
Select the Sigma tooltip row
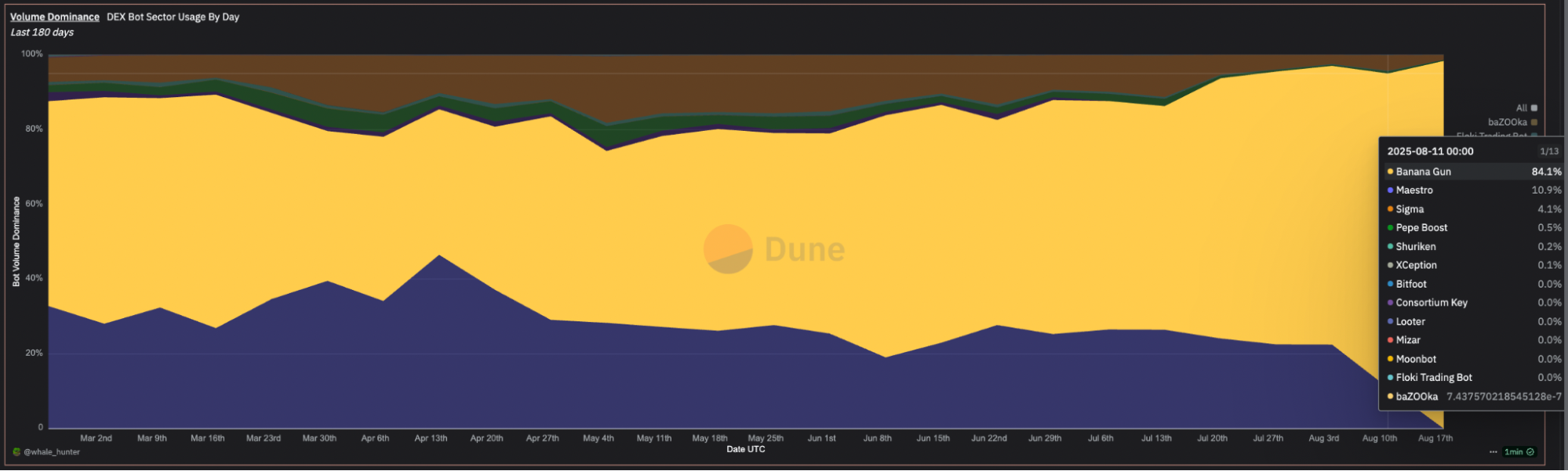pos(1473,209)
